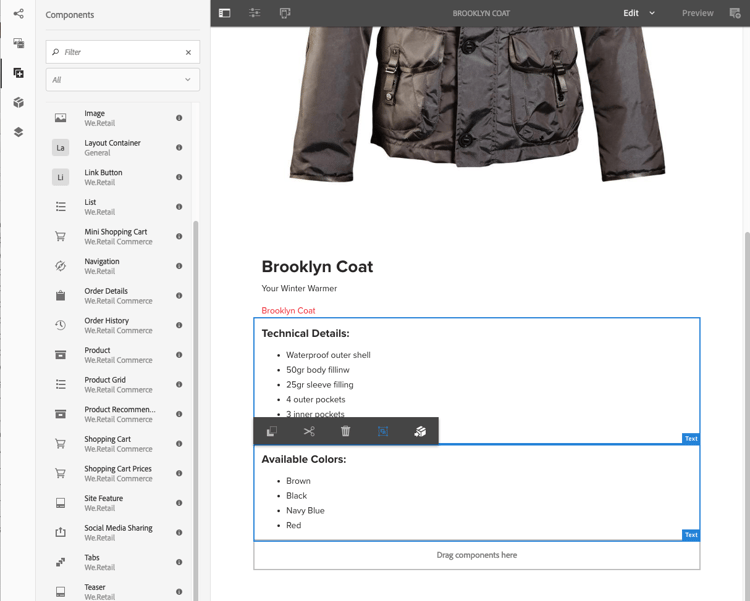Delete component with trash icon

point(345,431)
